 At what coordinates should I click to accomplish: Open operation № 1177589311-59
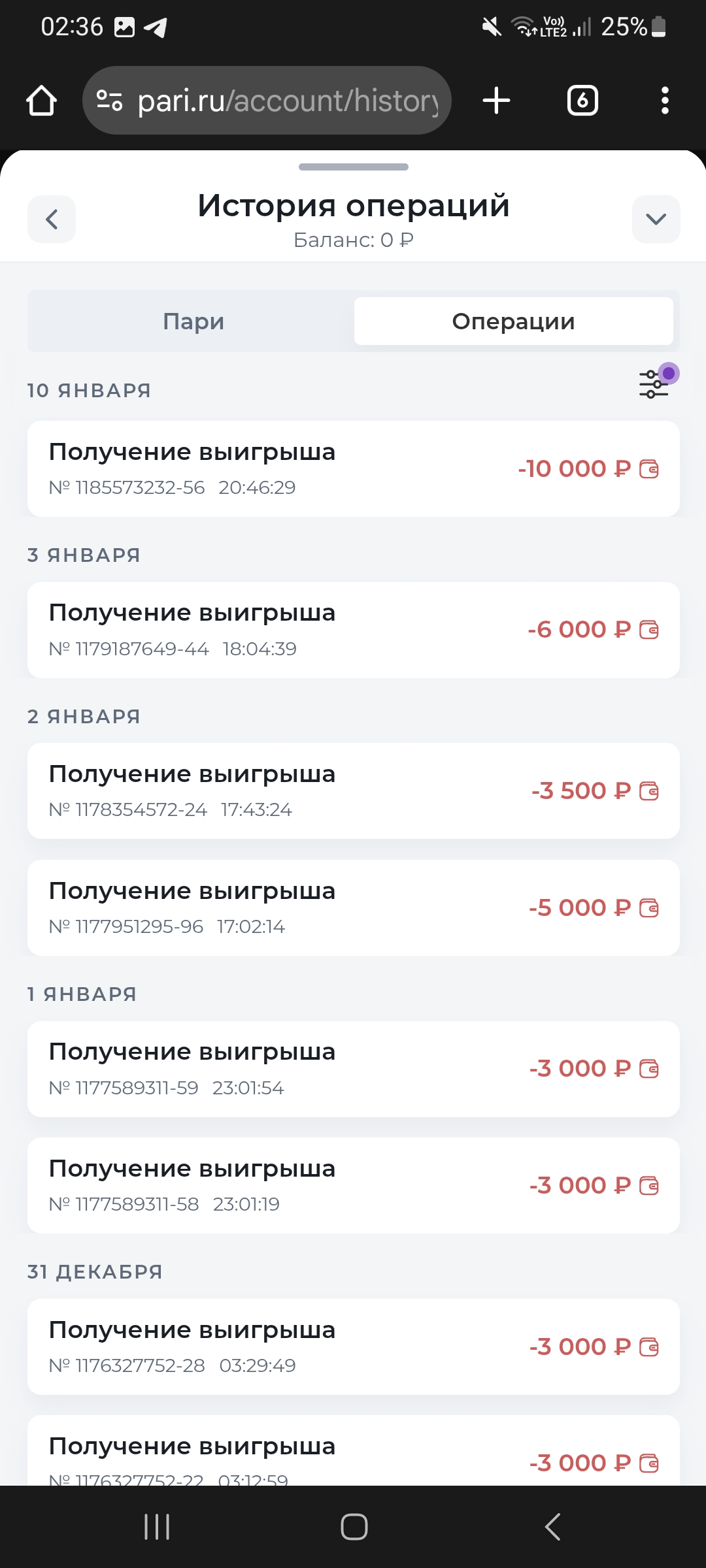point(261,1069)
